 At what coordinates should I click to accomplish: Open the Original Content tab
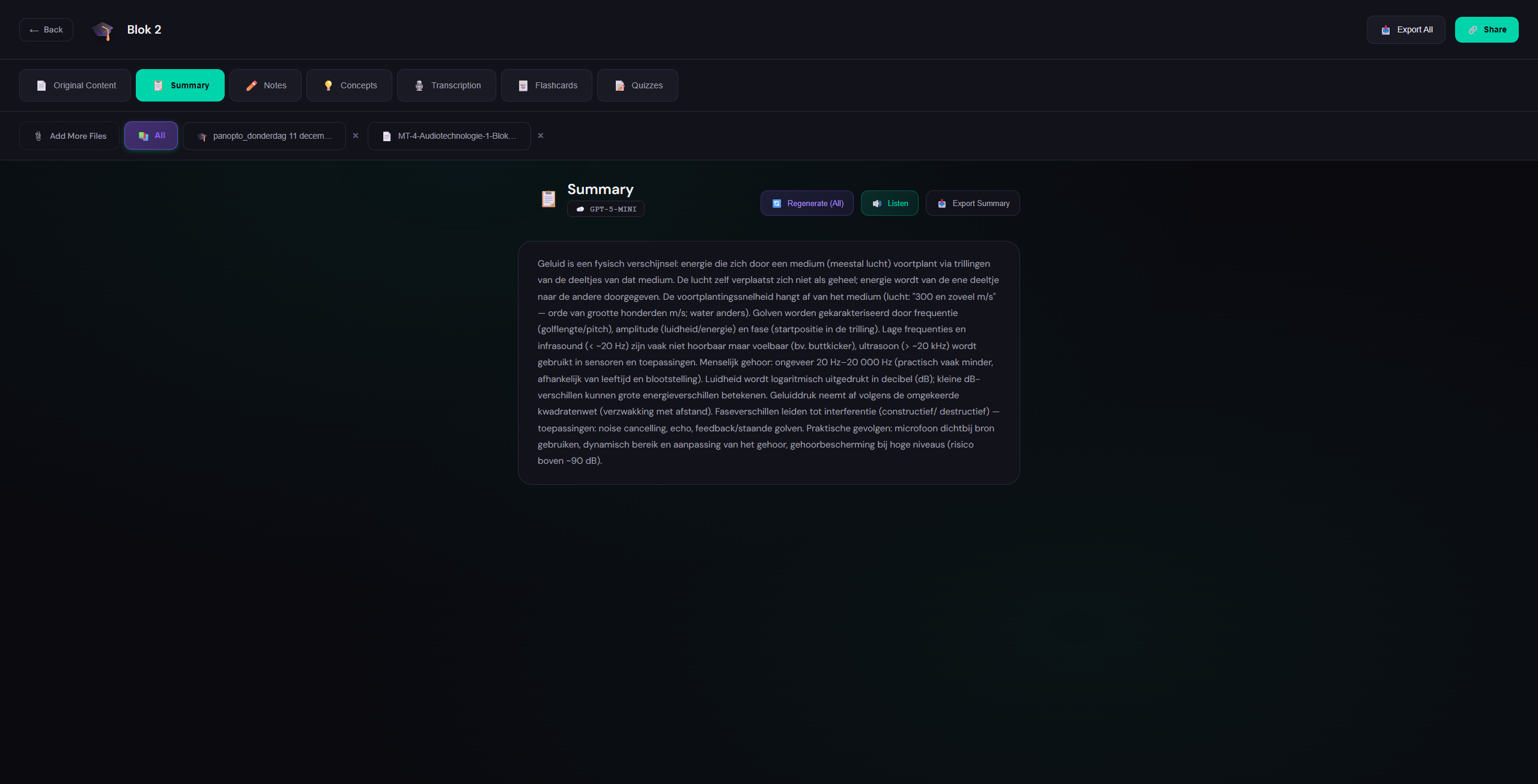tap(75, 86)
